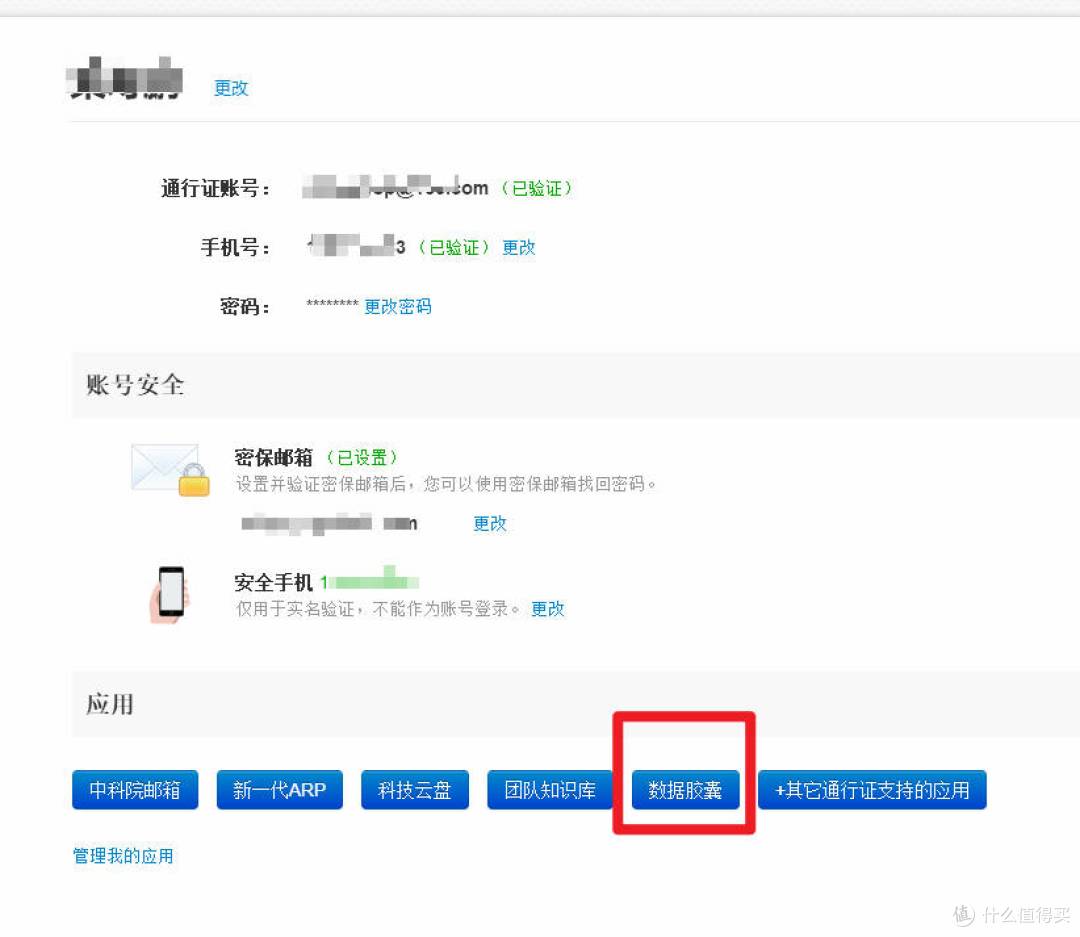Screen dimensions: 1080x937
Task: Click the envelope with lock icon
Action: [x=170, y=470]
